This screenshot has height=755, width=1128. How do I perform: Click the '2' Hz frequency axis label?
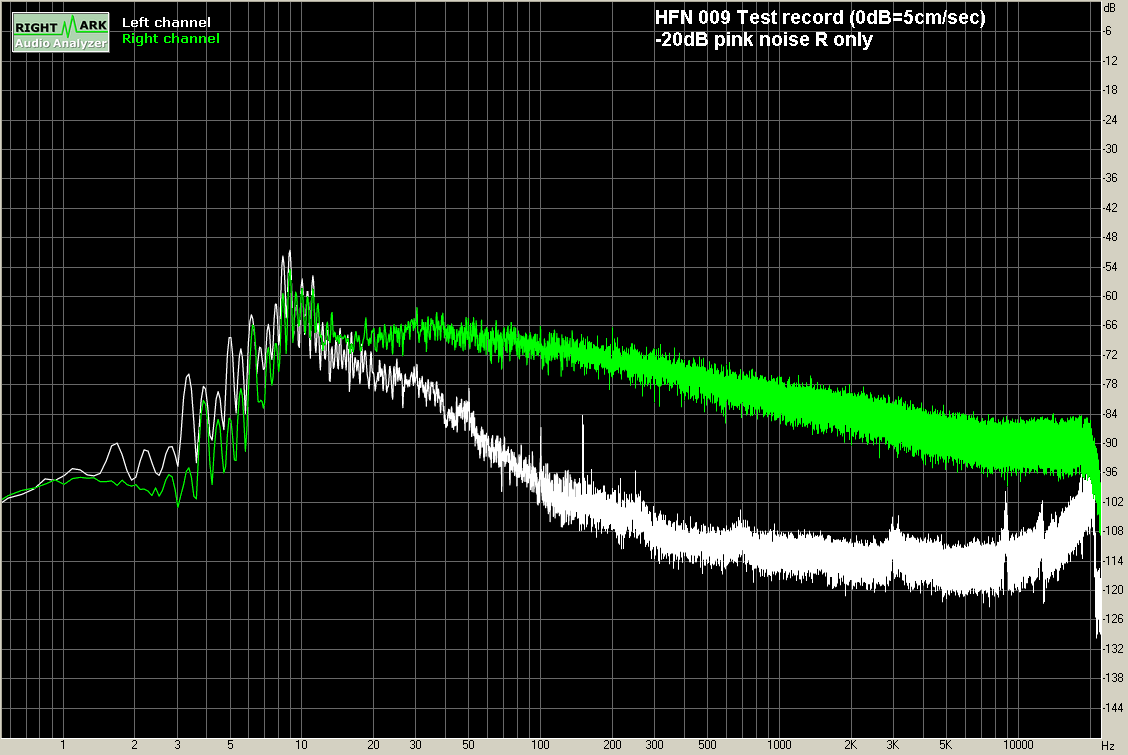tap(134, 745)
